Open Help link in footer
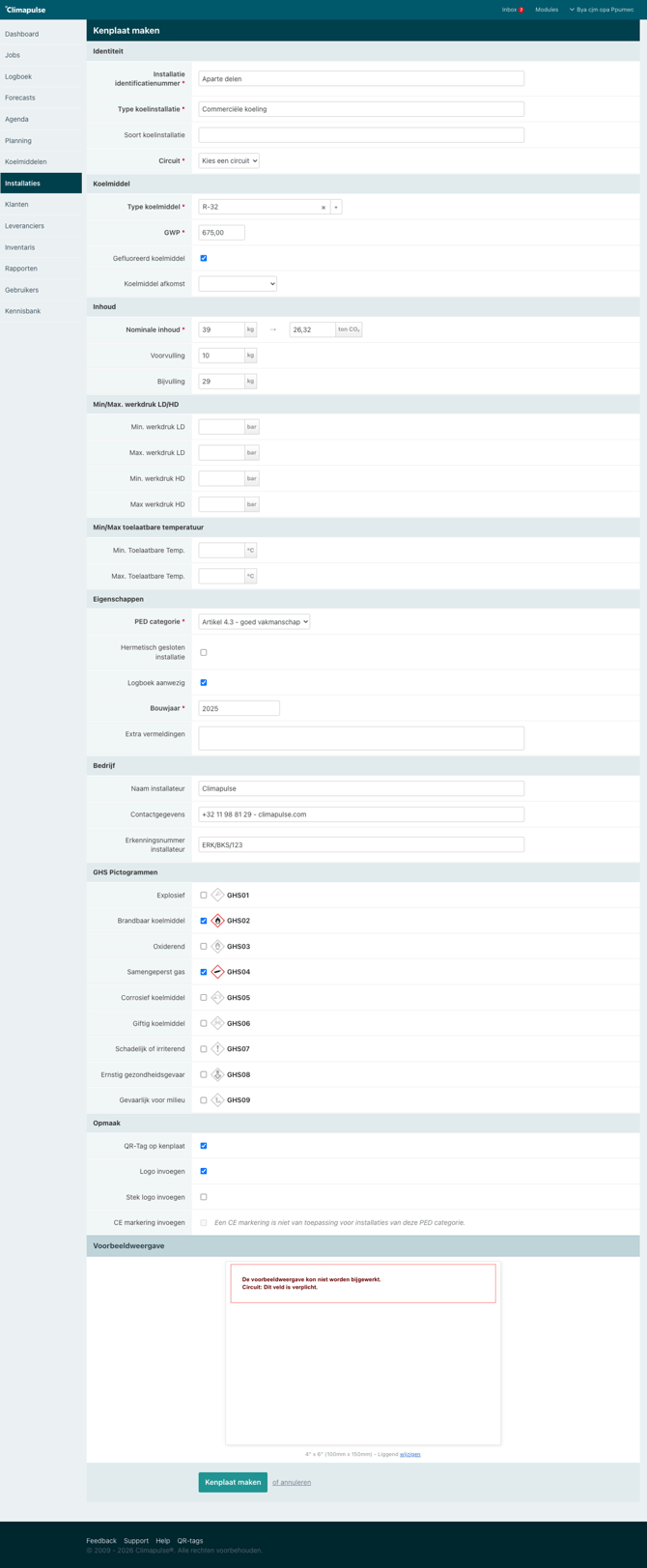This screenshot has width=647, height=1568. 163,1541
